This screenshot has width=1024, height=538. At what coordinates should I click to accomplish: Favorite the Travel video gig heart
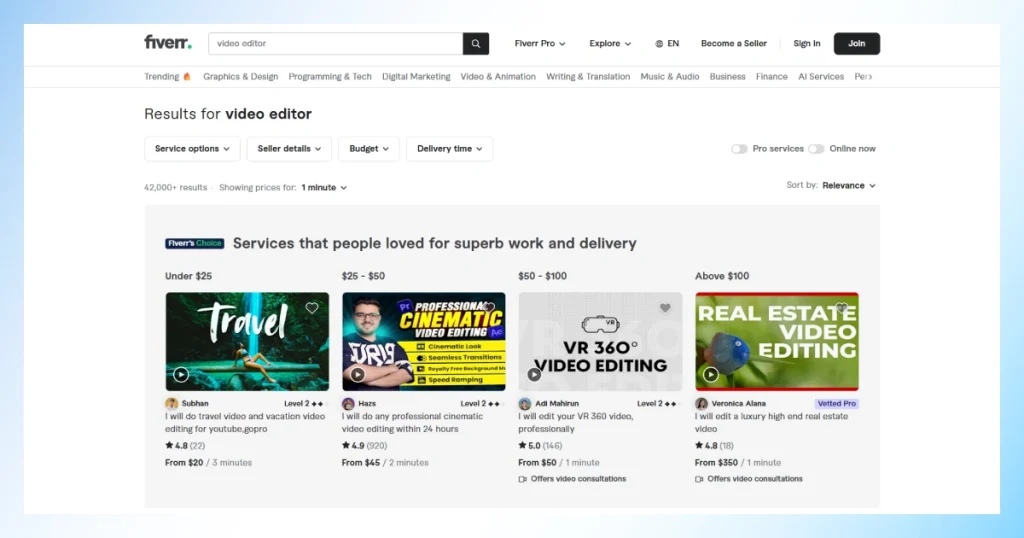(312, 308)
